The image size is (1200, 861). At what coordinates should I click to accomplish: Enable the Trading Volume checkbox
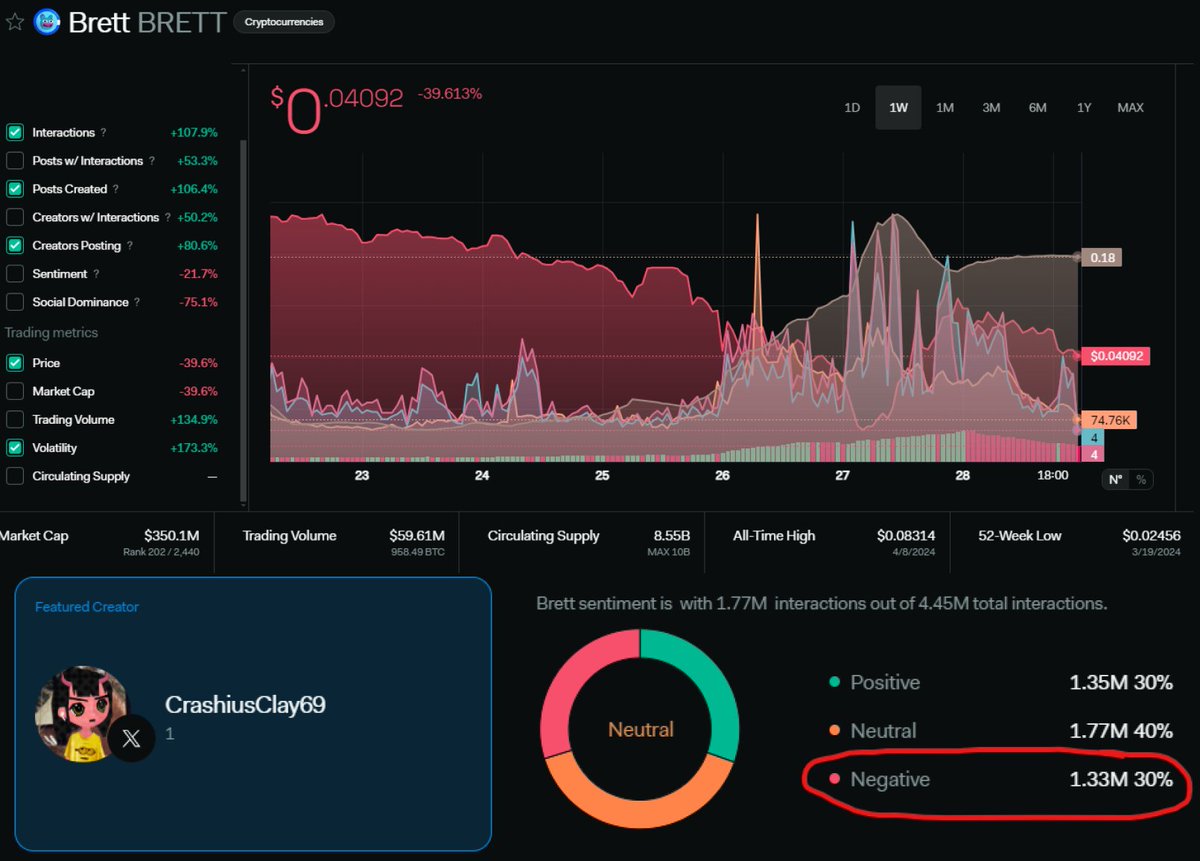click(15, 420)
